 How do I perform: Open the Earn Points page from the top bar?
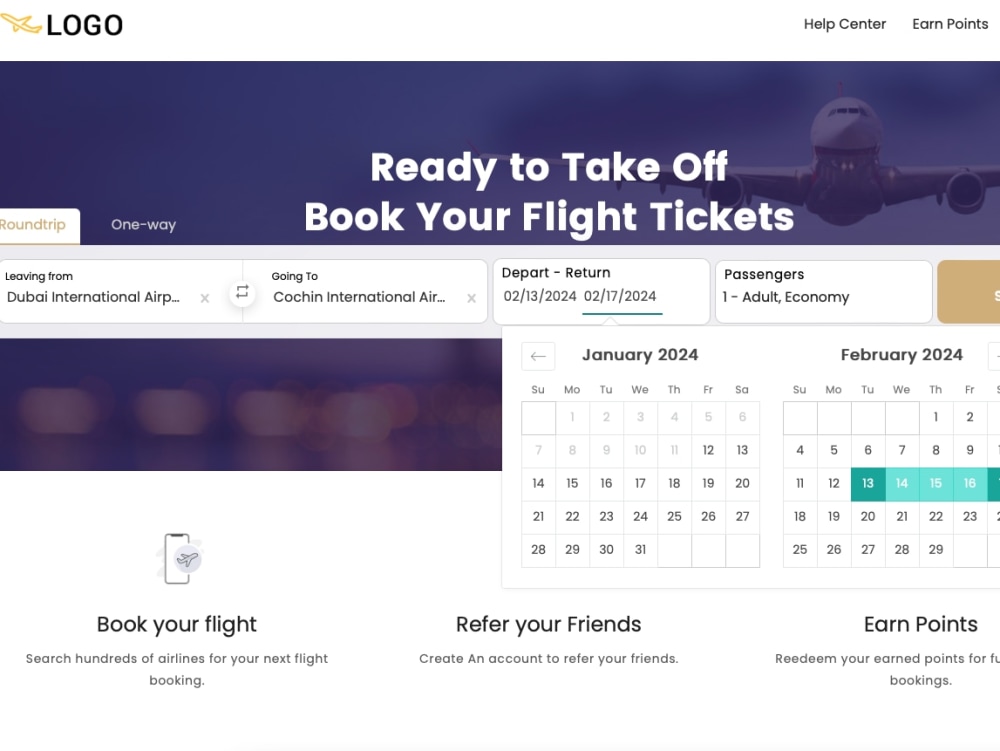[949, 24]
